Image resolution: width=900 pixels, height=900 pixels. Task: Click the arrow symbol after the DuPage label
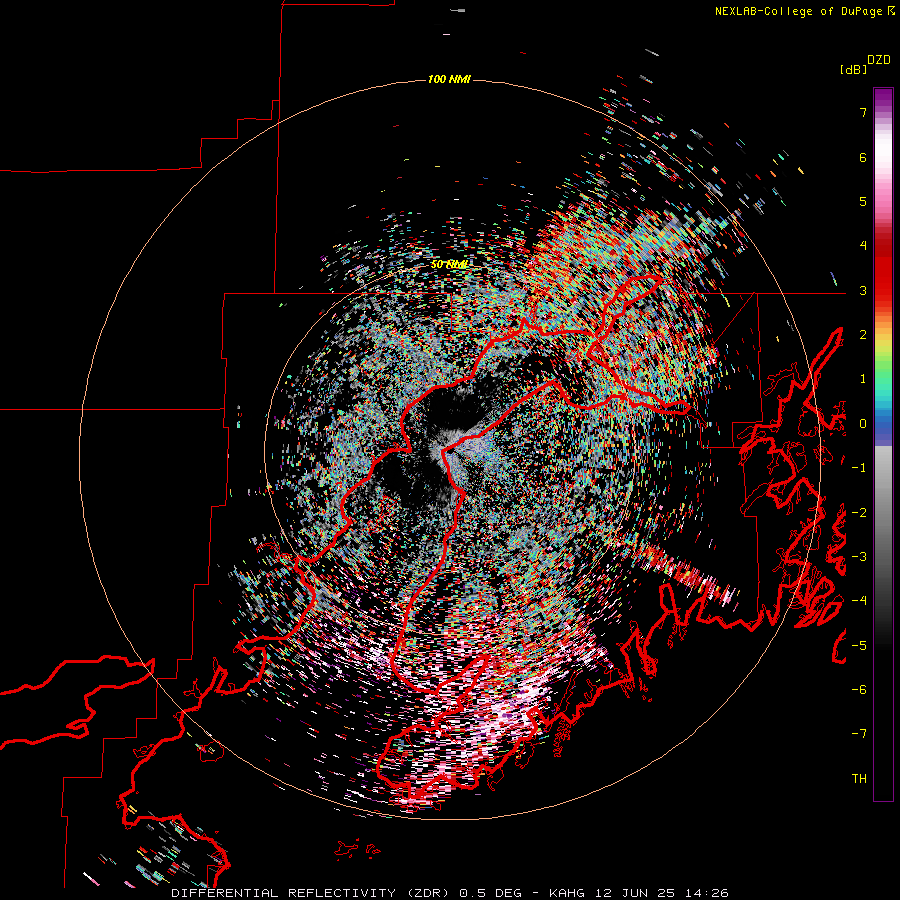tap(891, 10)
